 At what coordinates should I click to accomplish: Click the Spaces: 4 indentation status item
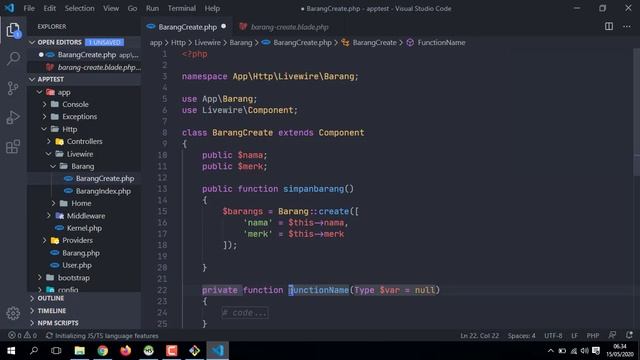coord(521,336)
